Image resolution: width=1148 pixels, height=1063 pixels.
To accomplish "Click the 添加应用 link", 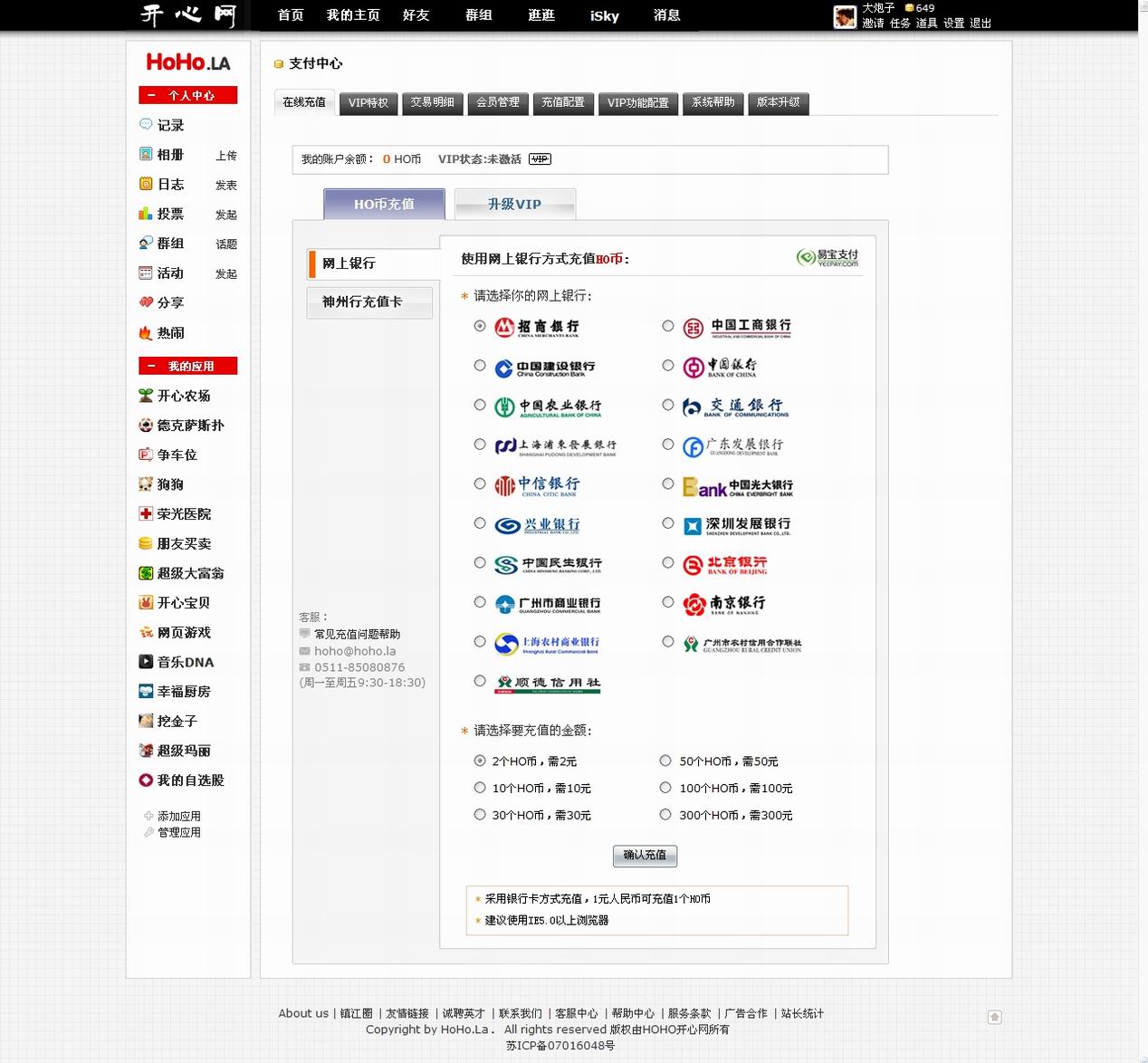I will click(179, 816).
